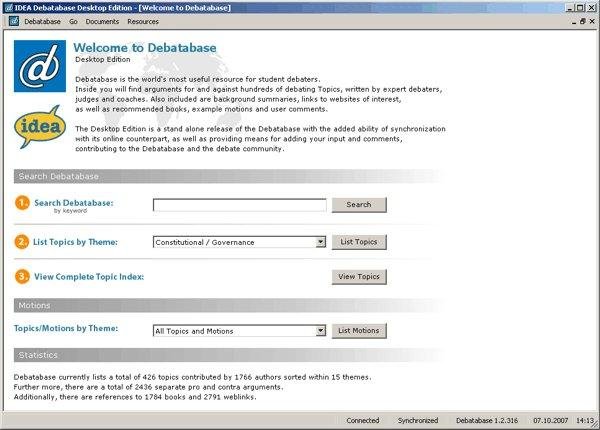Expand the Constitutional / Governance theme dropdown
Viewport: 600px width, 430px height.
coord(321,242)
